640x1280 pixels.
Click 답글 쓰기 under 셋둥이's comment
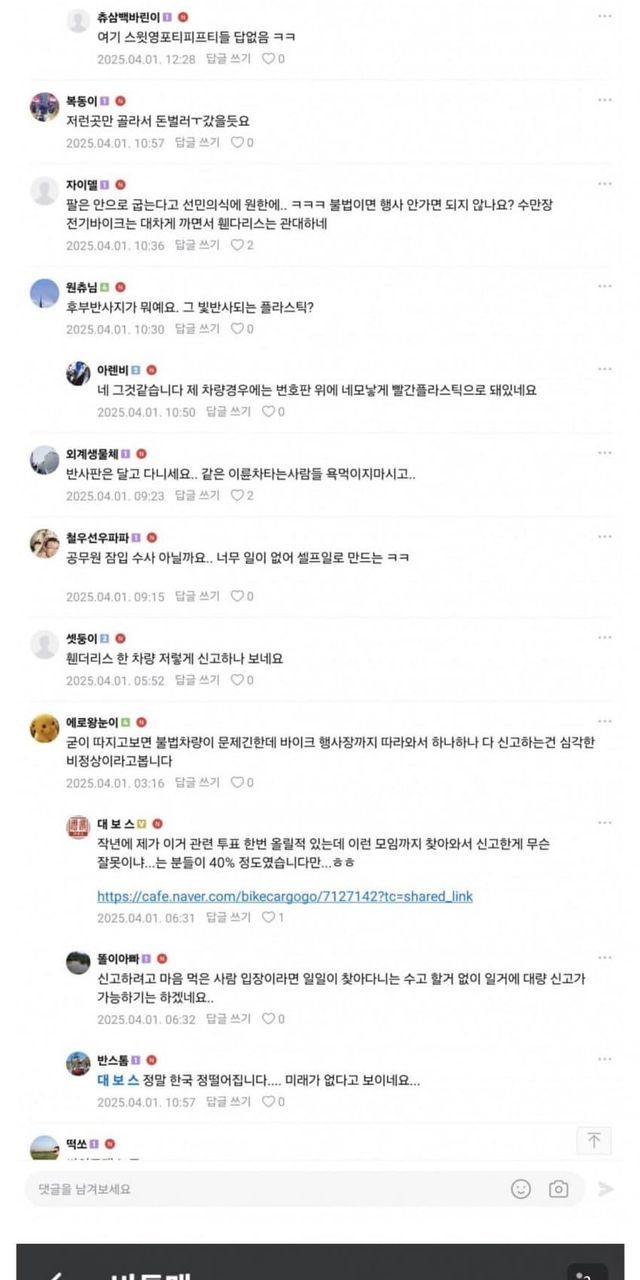pos(197,680)
